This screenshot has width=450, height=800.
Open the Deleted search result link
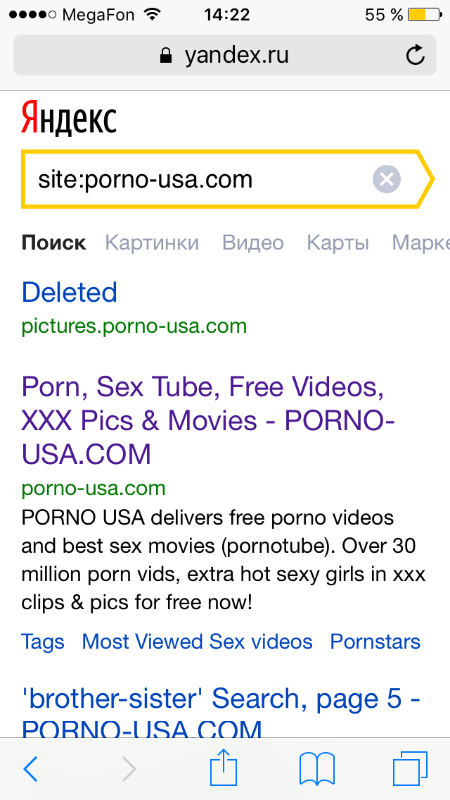69,292
